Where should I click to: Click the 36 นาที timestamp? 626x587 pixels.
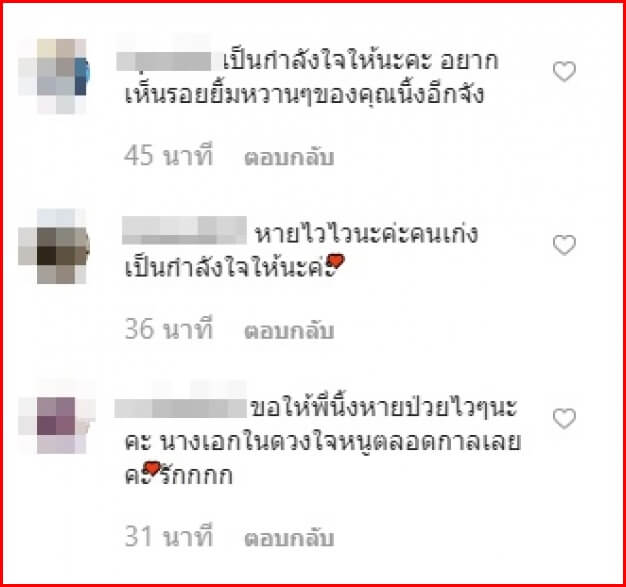[168, 329]
